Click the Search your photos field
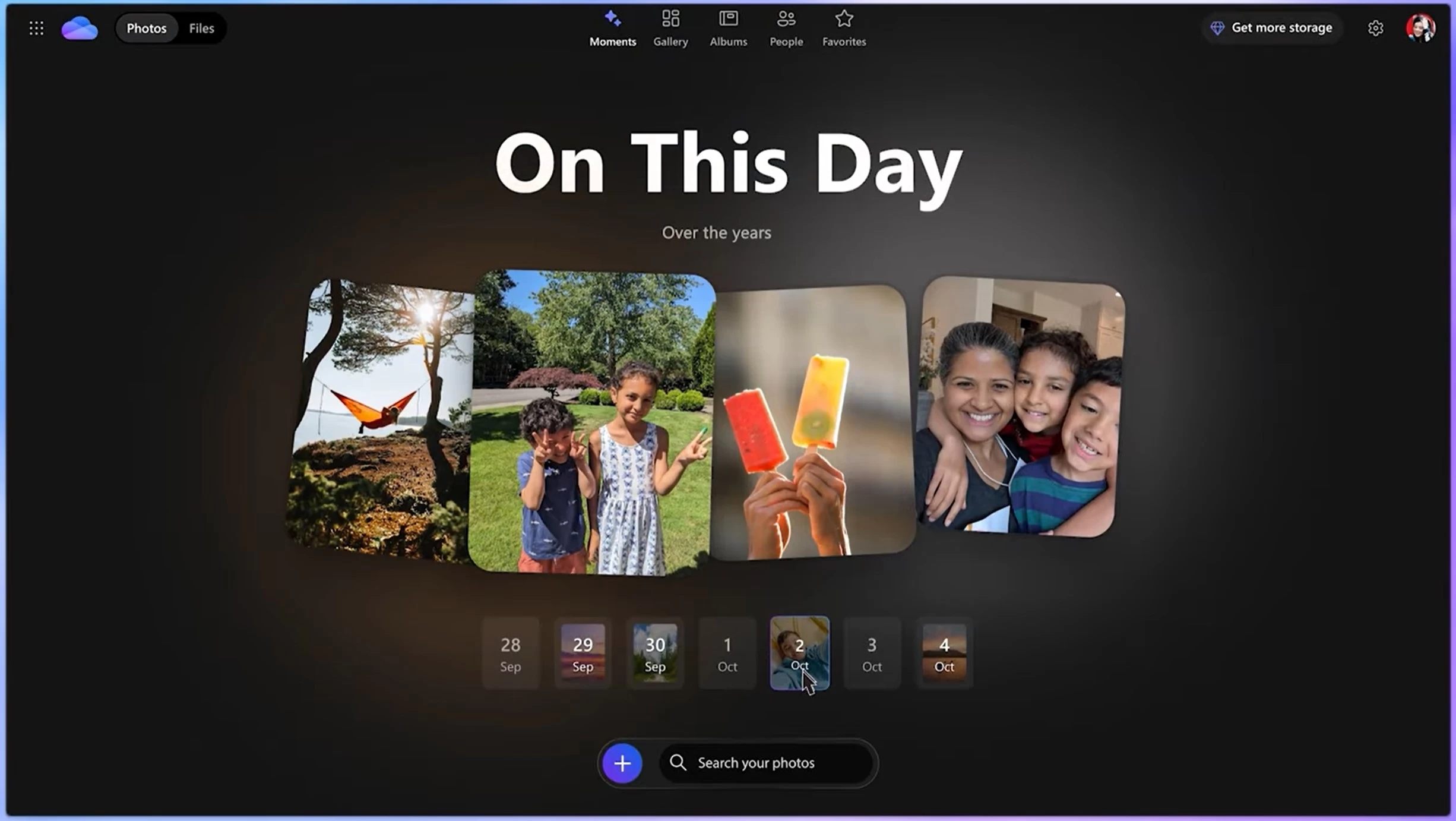 pos(766,763)
